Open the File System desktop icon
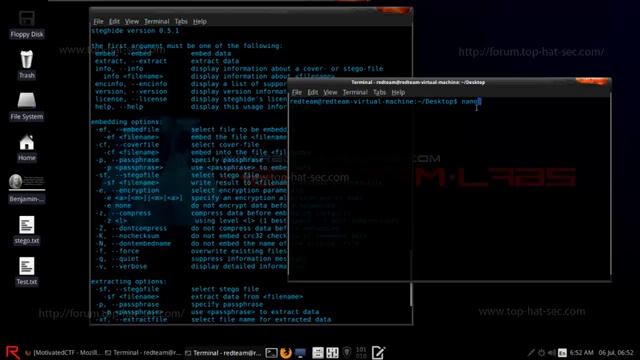The image size is (640, 360). 27,106
